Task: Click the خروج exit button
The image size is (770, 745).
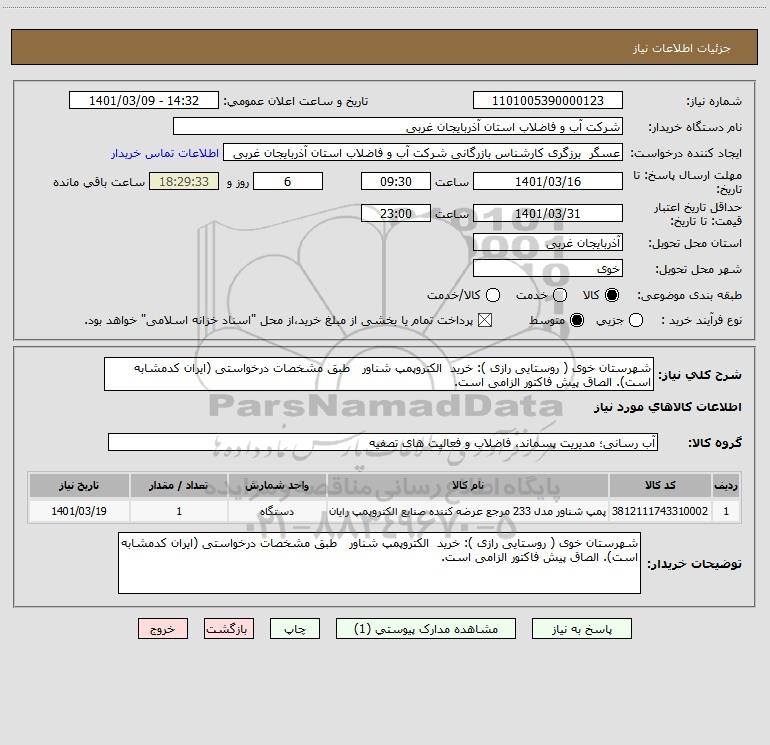Action: point(163,629)
